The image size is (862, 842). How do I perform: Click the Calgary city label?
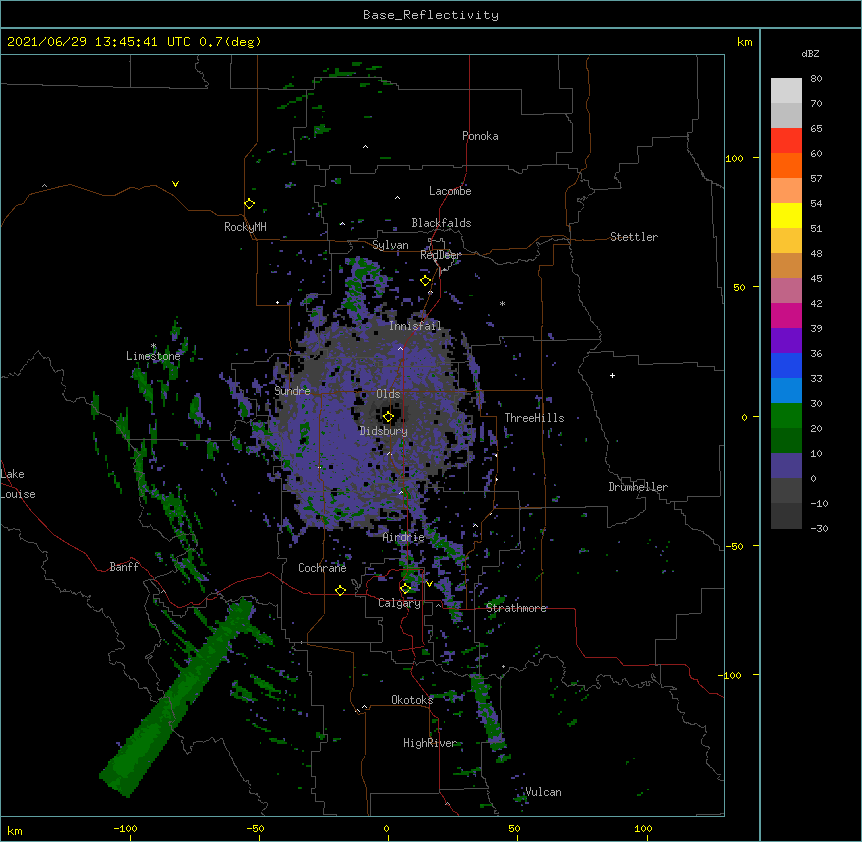tap(399, 603)
